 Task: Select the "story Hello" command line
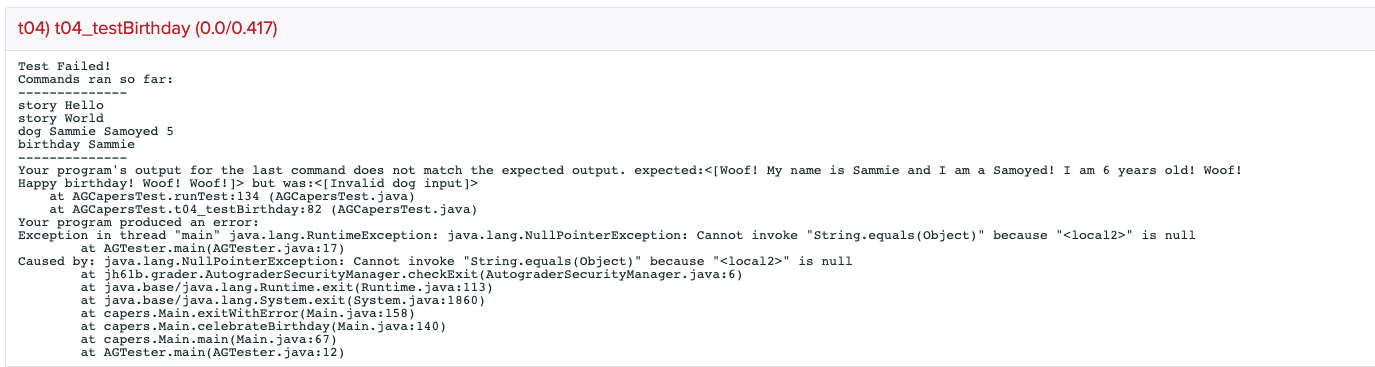[61, 104]
